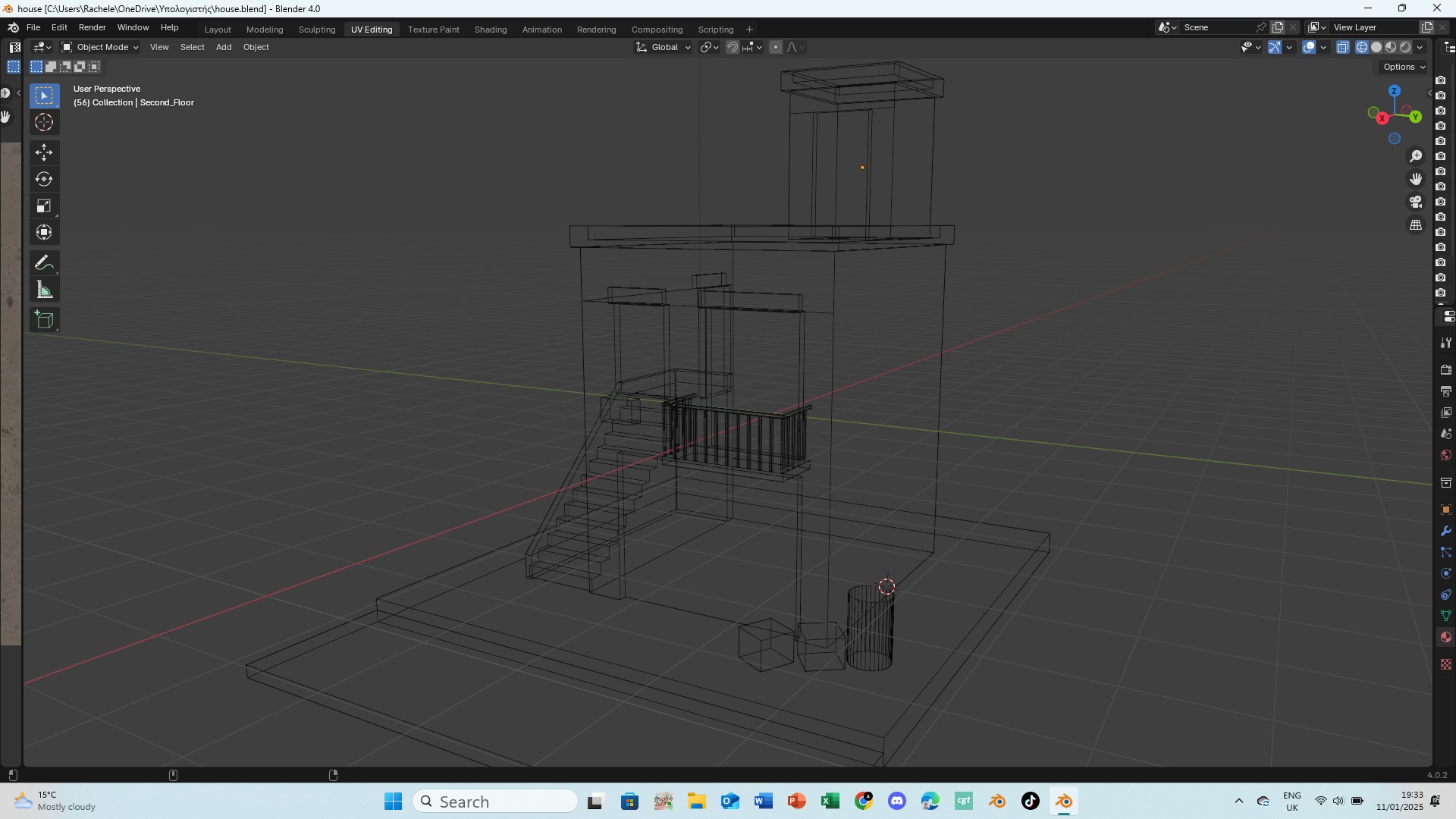Switch to the Shading workspace tab
The height and width of the screenshot is (819, 1456).
[491, 30]
